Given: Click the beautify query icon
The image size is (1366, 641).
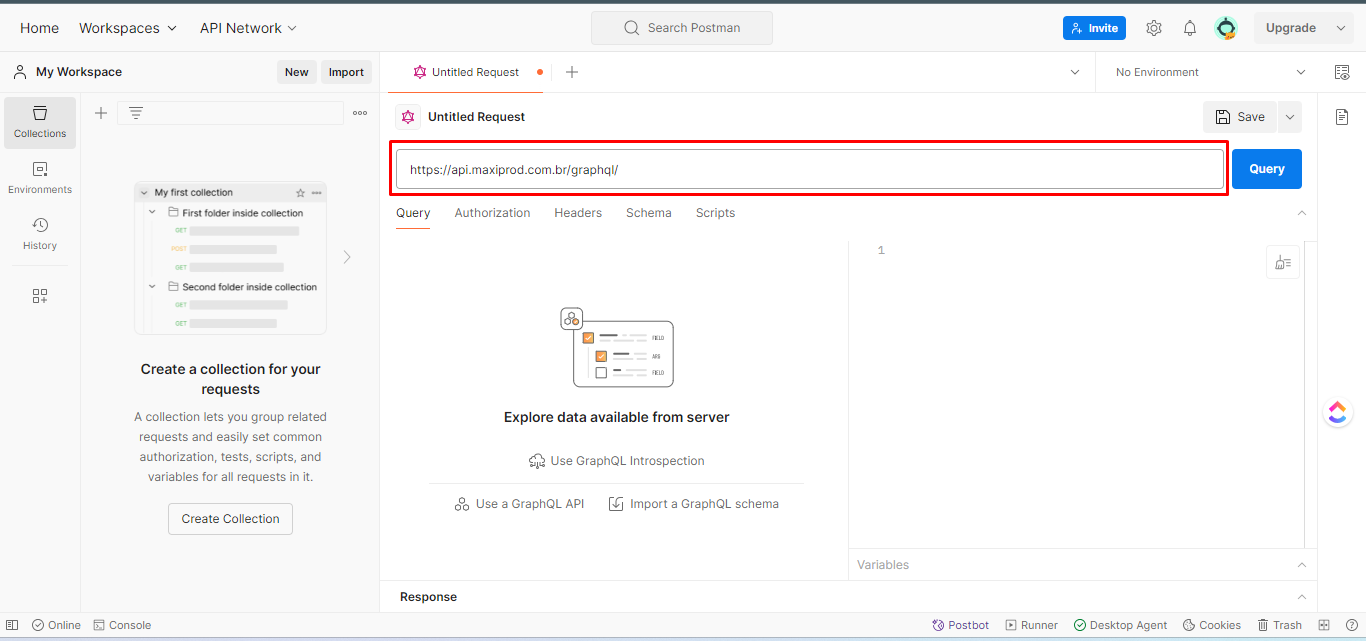Looking at the screenshot, I should coord(1283,262).
